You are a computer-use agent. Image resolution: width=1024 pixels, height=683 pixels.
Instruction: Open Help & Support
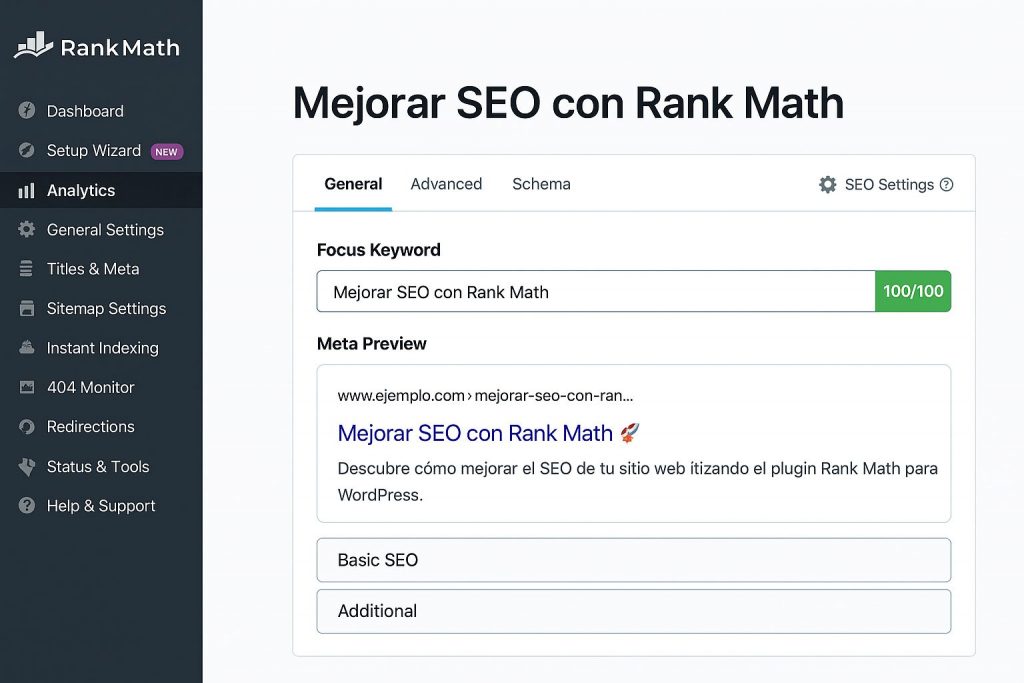[x=100, y=506]
